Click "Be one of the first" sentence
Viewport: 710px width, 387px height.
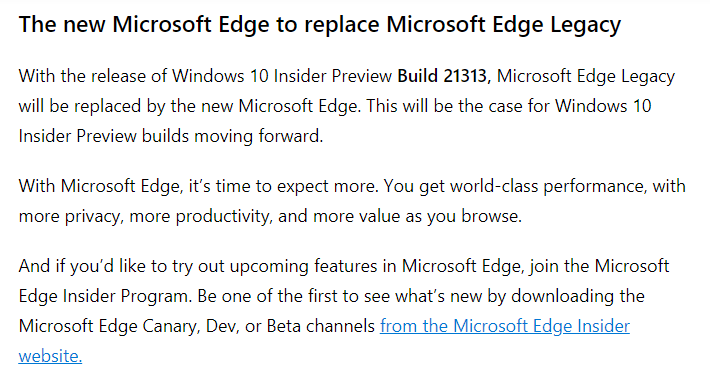pos(269,296)
